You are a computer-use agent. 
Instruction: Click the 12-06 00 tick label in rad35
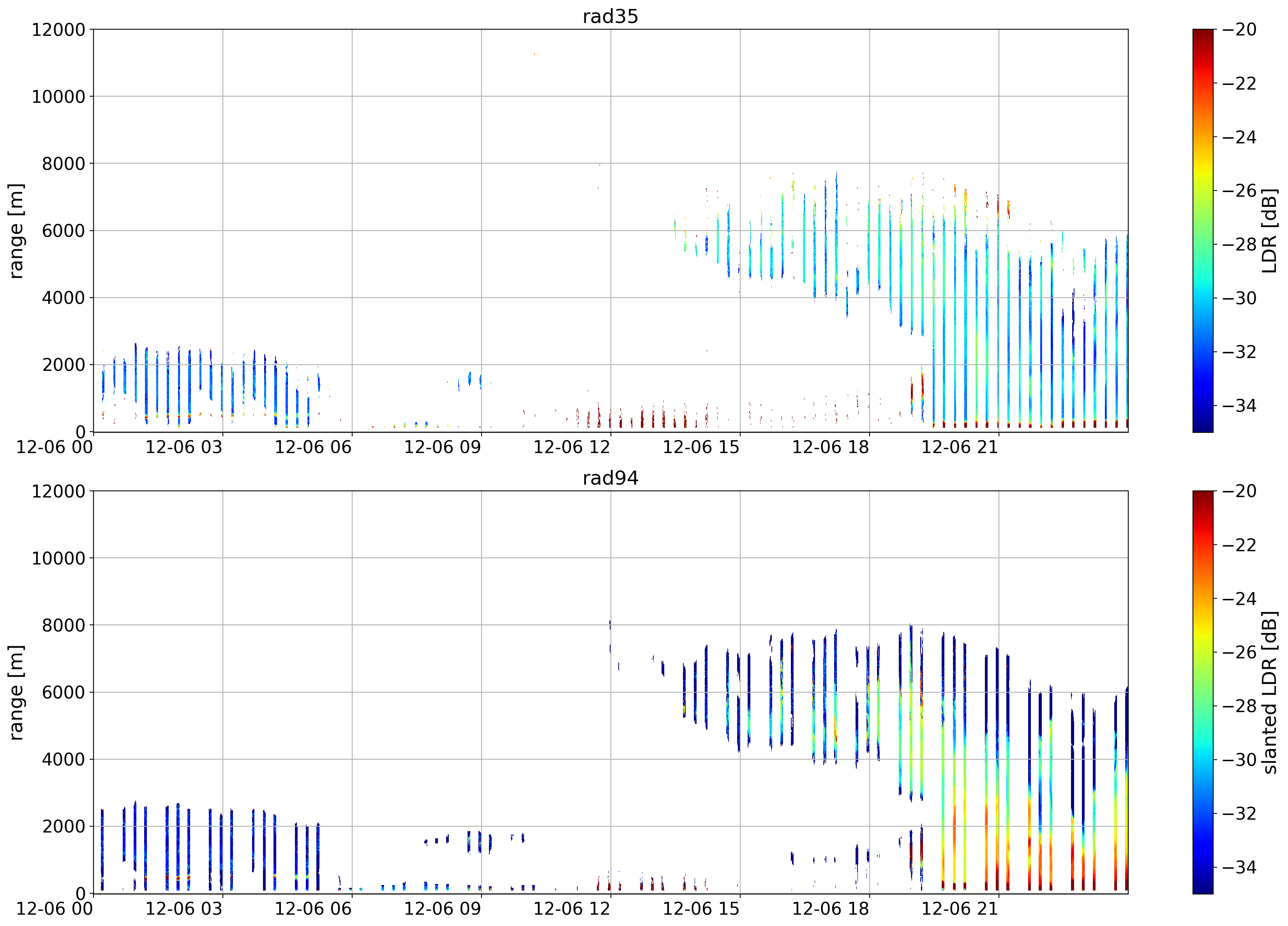pyautogui.click(x=55, y=447)
